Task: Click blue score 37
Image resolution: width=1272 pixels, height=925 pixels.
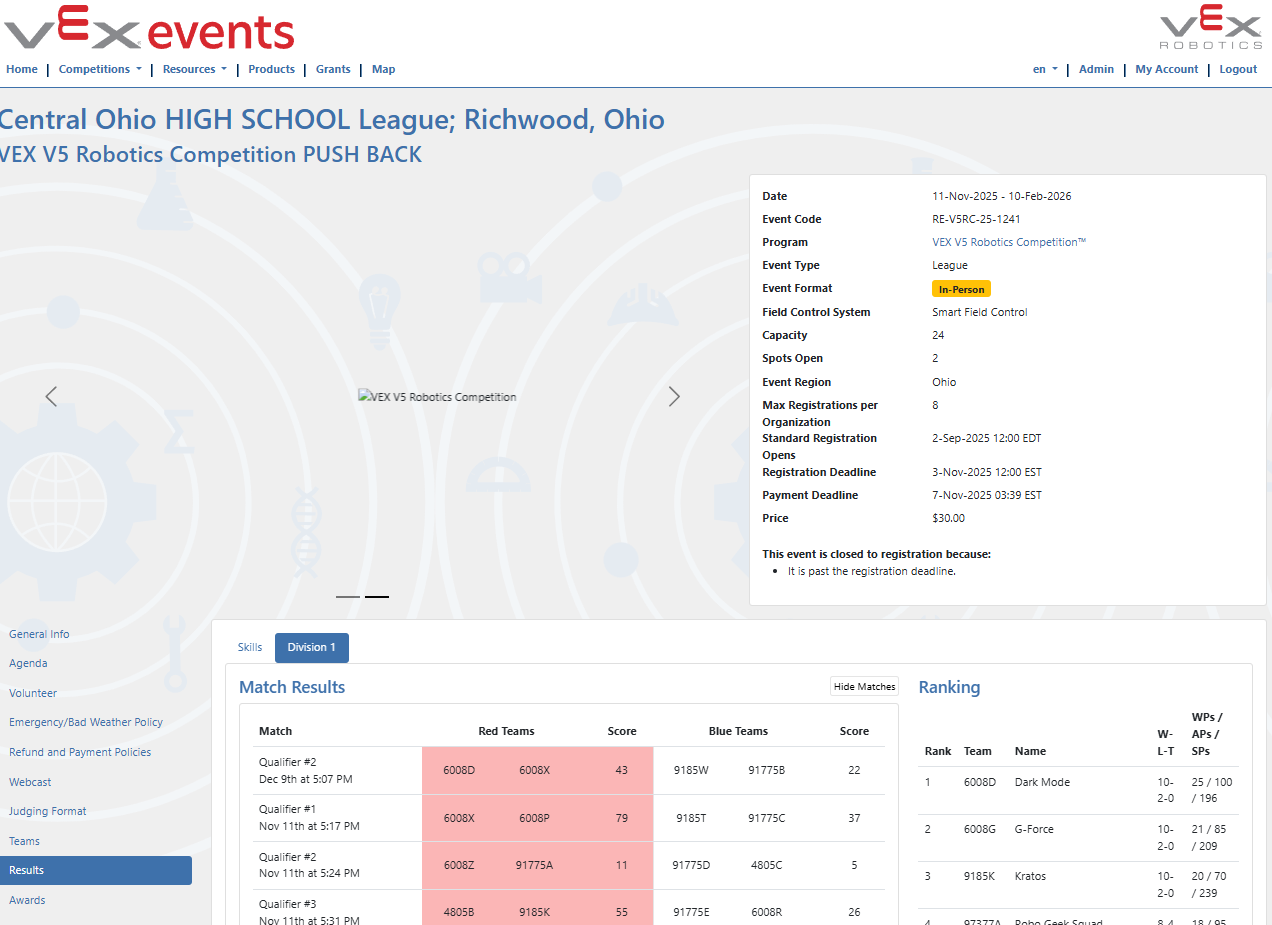Action: tap(854, 818)
